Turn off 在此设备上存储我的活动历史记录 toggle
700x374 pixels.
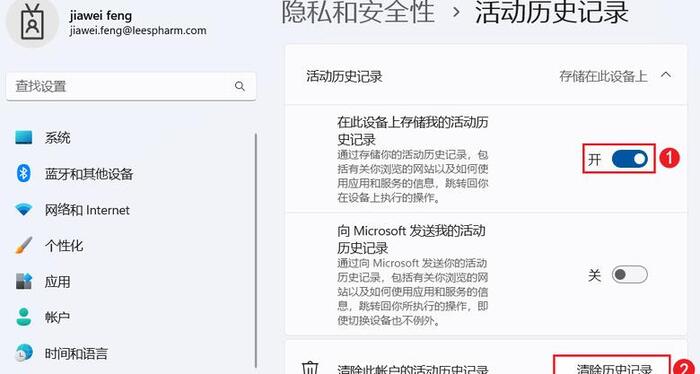(629, 159)
